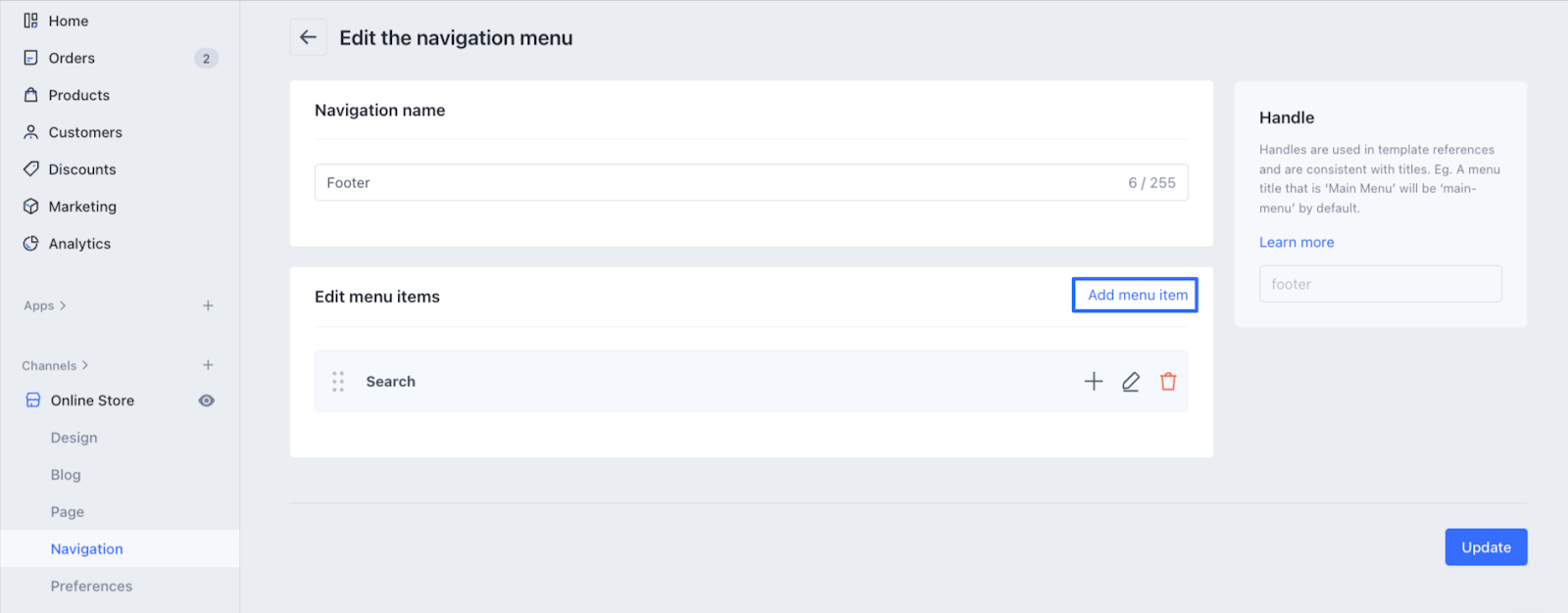Click the pencil edit icon for Search
This screenshot has width=1568, height=613.
tap(1131, 382)
